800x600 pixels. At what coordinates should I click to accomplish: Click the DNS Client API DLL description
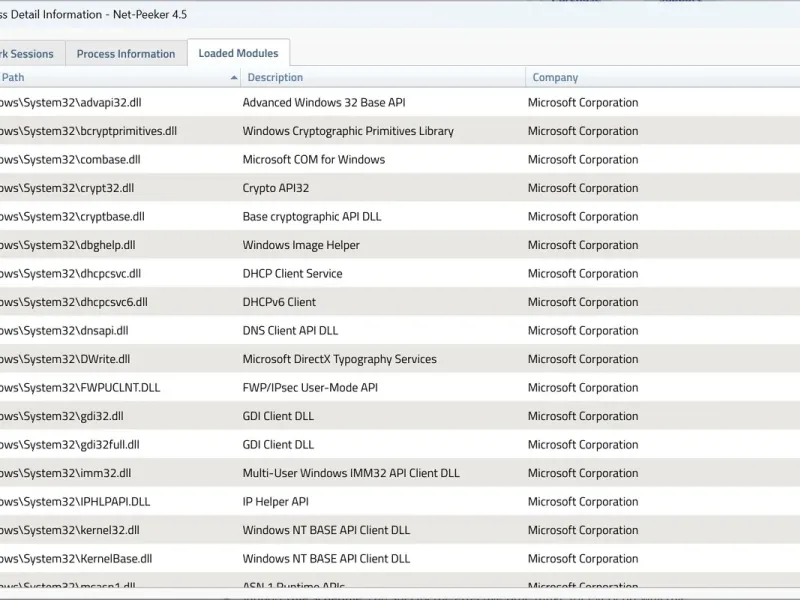tap(290, 331)
